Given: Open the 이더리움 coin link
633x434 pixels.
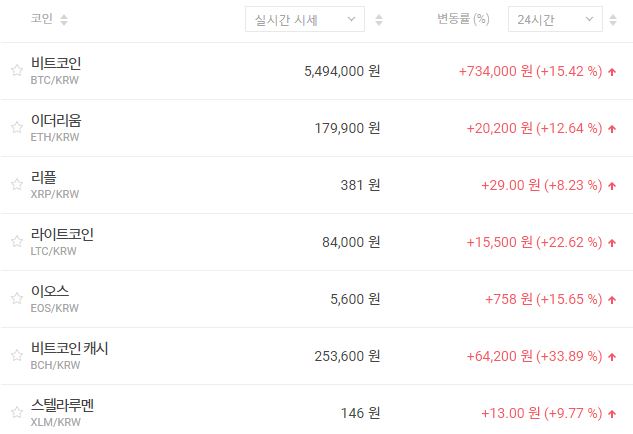Looking at the screenshot, I should coord(56,121).
